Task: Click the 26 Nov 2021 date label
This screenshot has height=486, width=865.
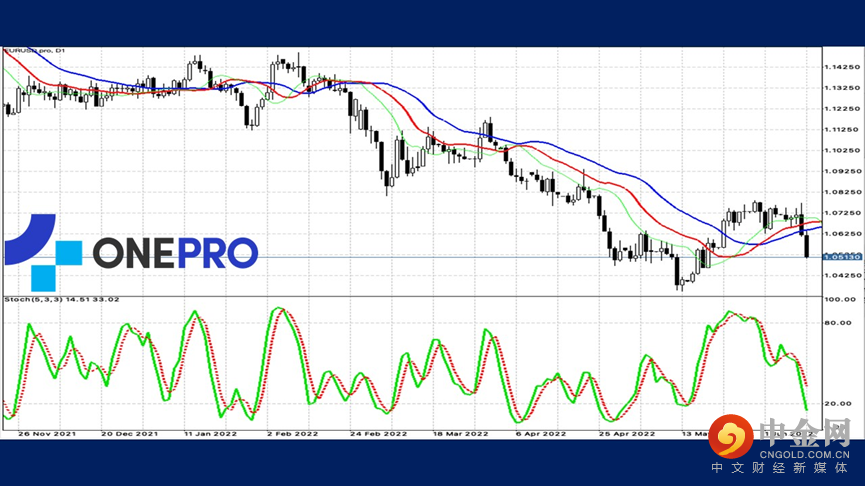Action: click(47, 434)
